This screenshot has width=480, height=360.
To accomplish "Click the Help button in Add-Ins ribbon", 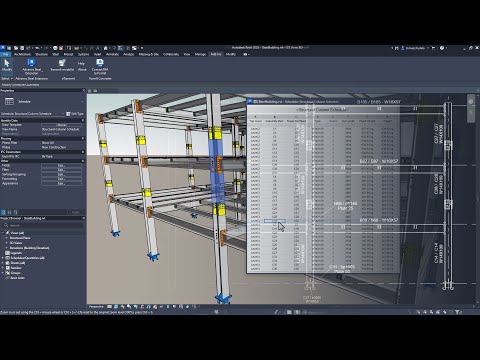I will coord(81,63).
